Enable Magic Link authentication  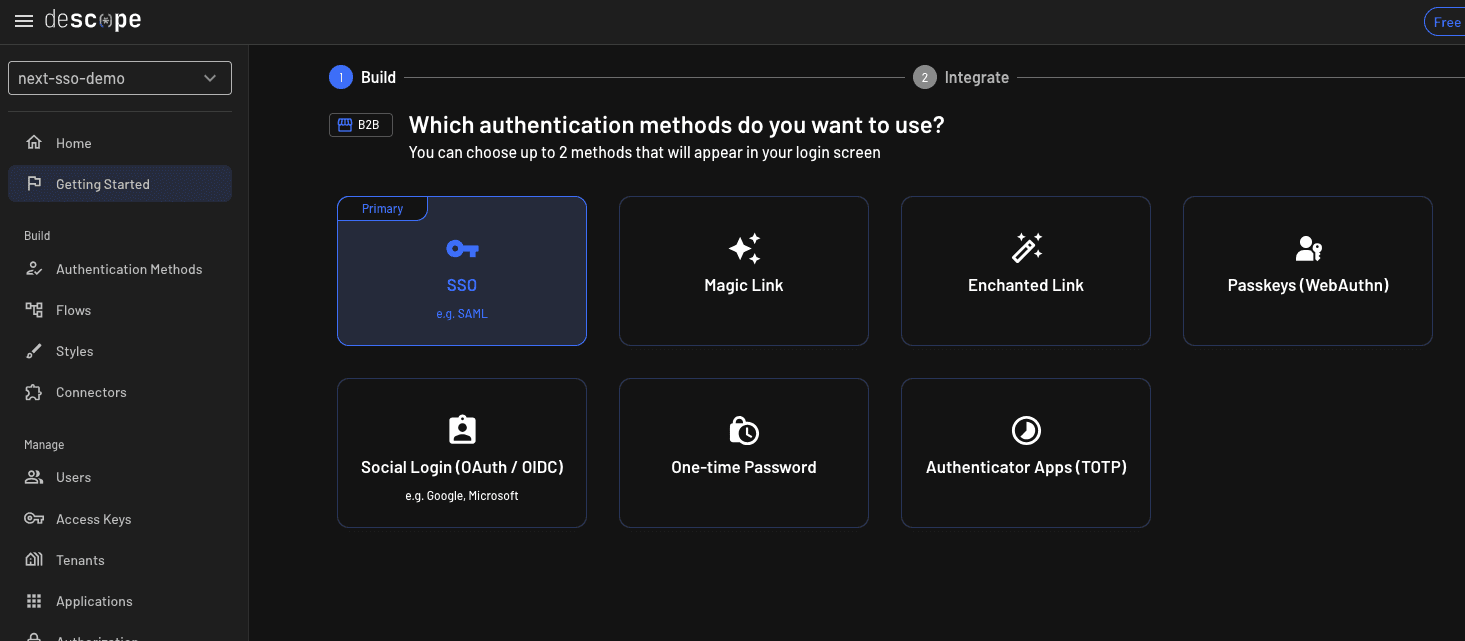743,271
